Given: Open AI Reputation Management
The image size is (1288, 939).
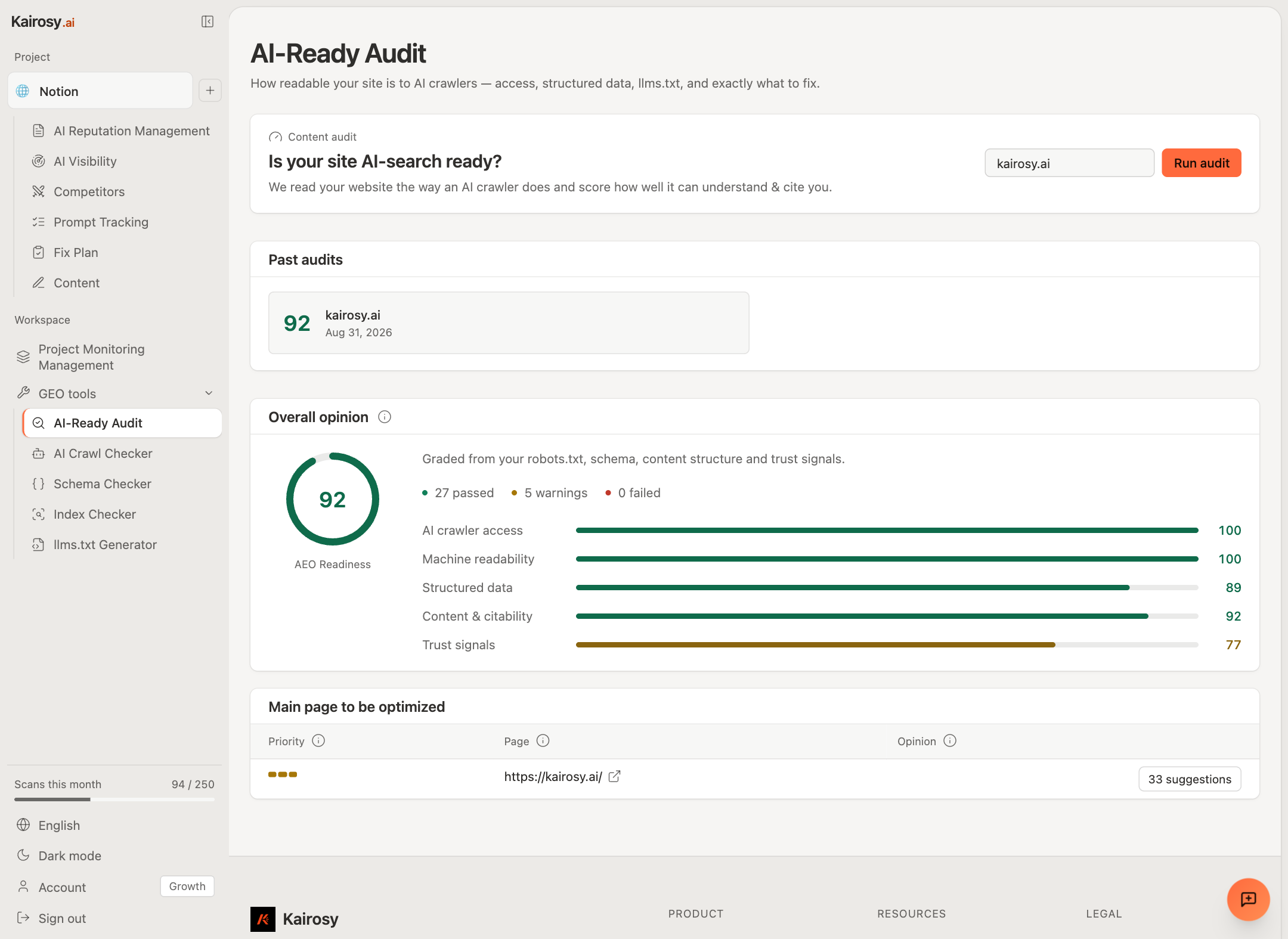Looking at the screenshot, I should click(x=121, y=131).
